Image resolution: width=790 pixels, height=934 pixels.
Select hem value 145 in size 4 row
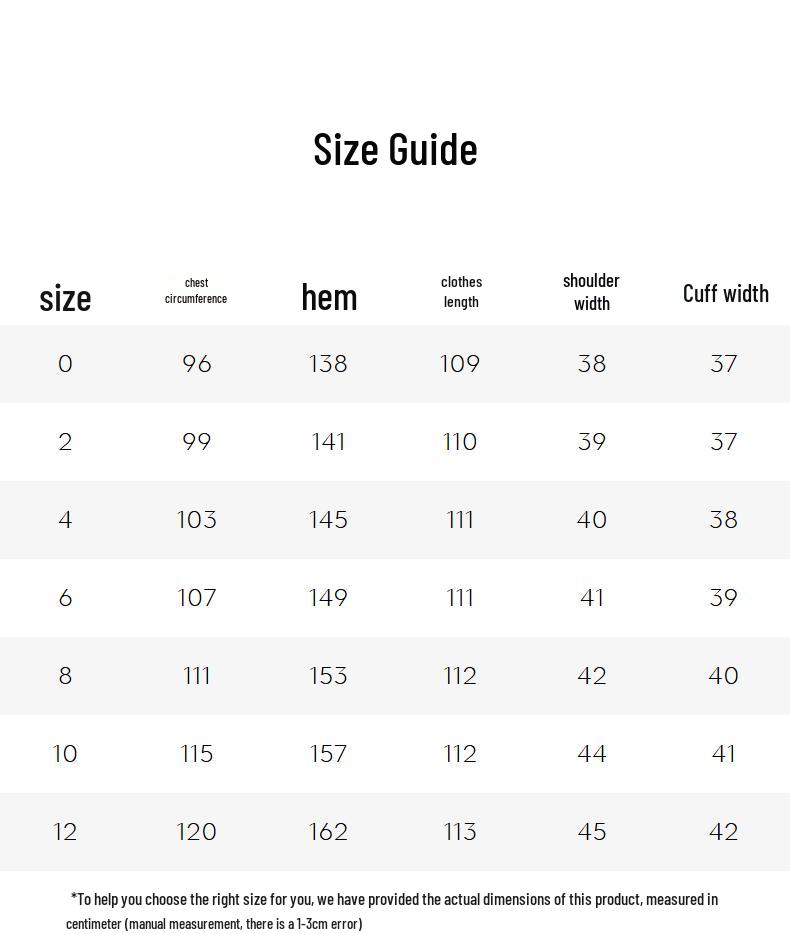coord(328,520)
